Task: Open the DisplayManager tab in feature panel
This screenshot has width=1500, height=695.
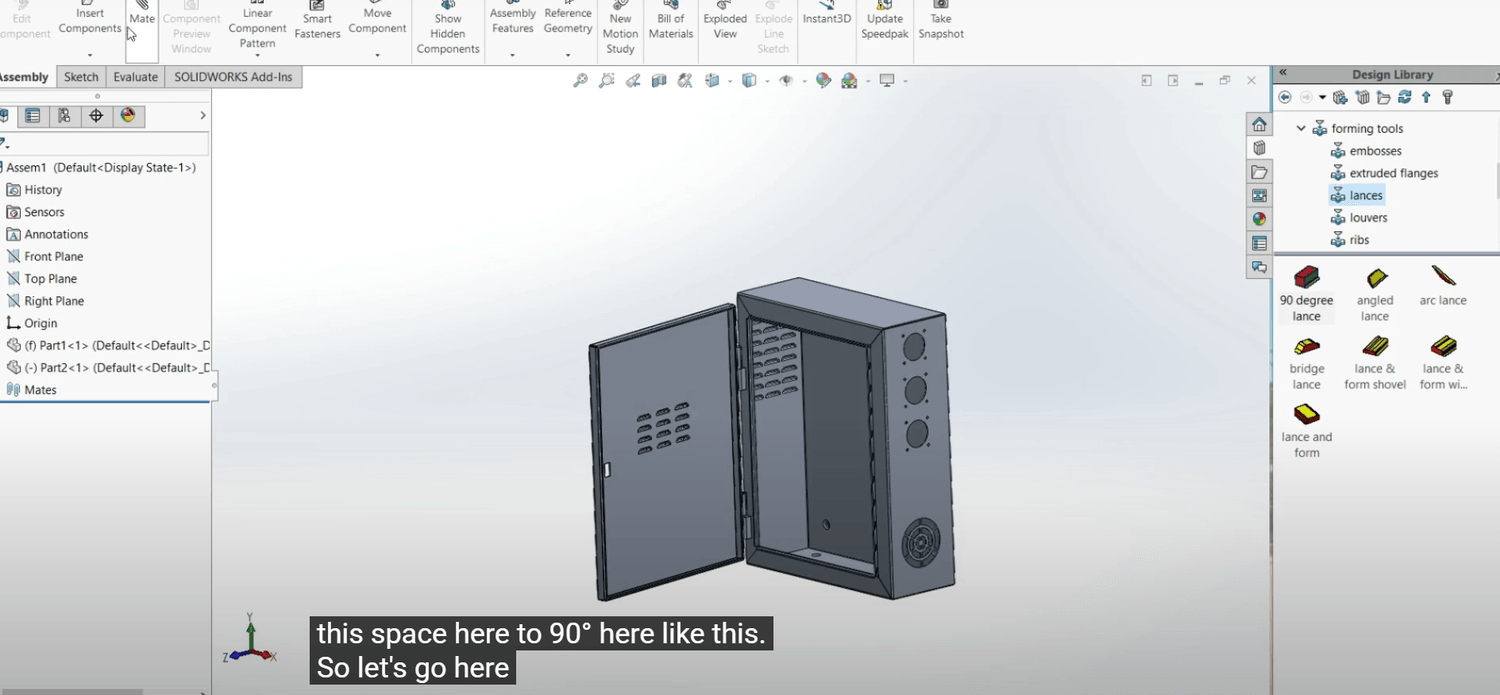Action: pyautogui.click(x=128, y=116)
